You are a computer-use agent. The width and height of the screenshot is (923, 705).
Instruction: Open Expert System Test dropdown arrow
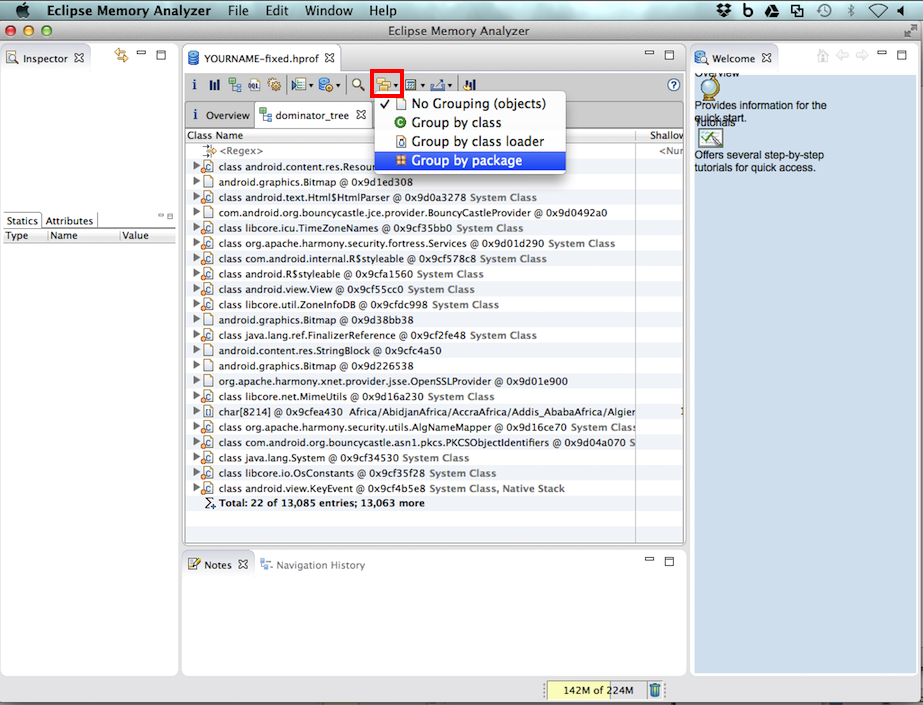pos(311,86)
